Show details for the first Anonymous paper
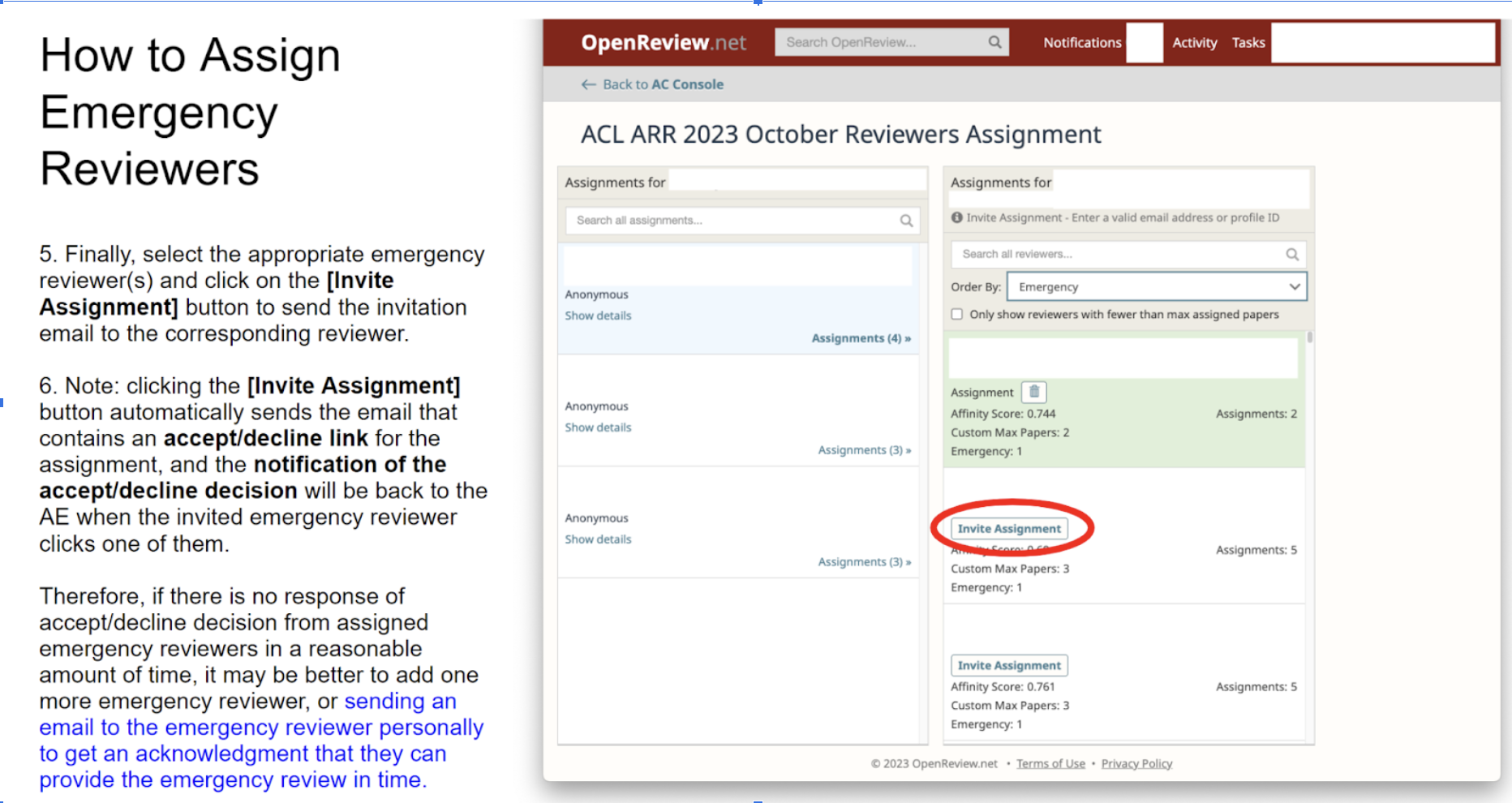This screenshot has height=803, width=1512. pyautogui.click(x=598, y=316)
